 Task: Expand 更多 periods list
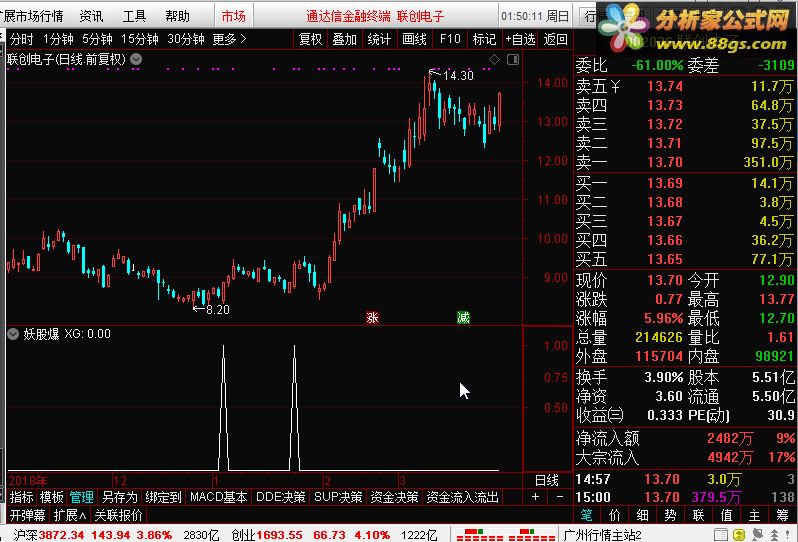point(229,39)
